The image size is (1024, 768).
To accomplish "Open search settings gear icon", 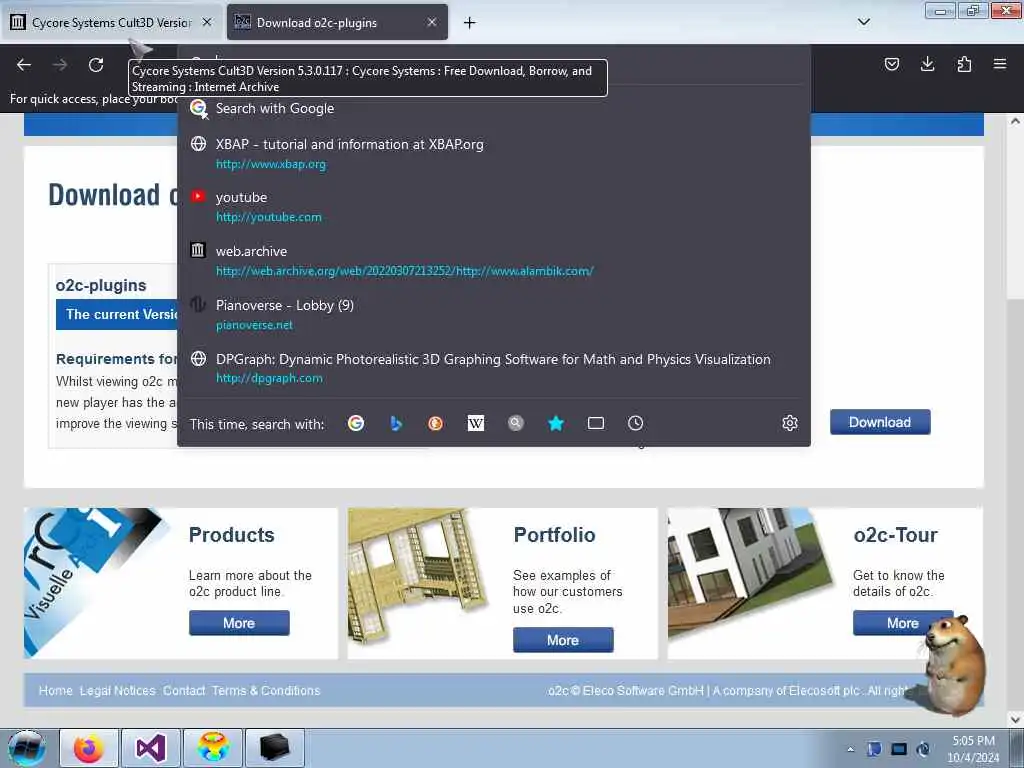I will tap(790, 423).
